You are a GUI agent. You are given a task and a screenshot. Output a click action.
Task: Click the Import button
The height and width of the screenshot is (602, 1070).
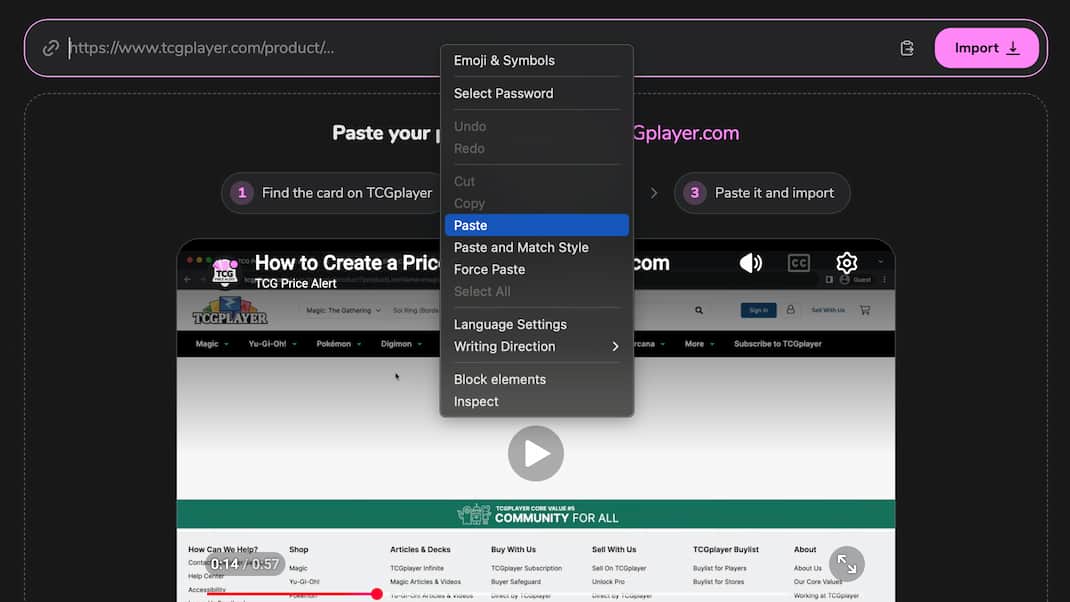986,48
